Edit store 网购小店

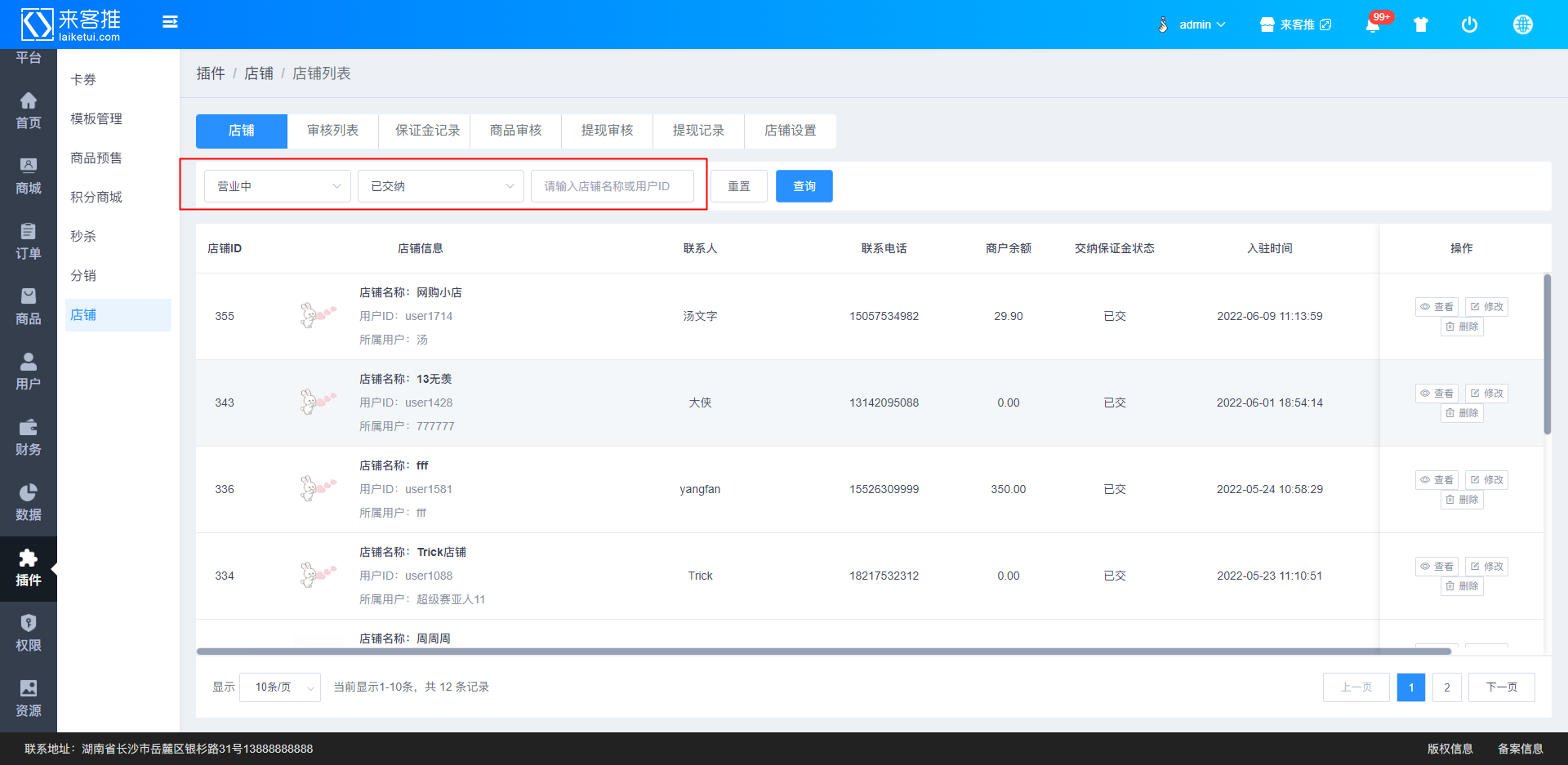(x=1486, y=307)
